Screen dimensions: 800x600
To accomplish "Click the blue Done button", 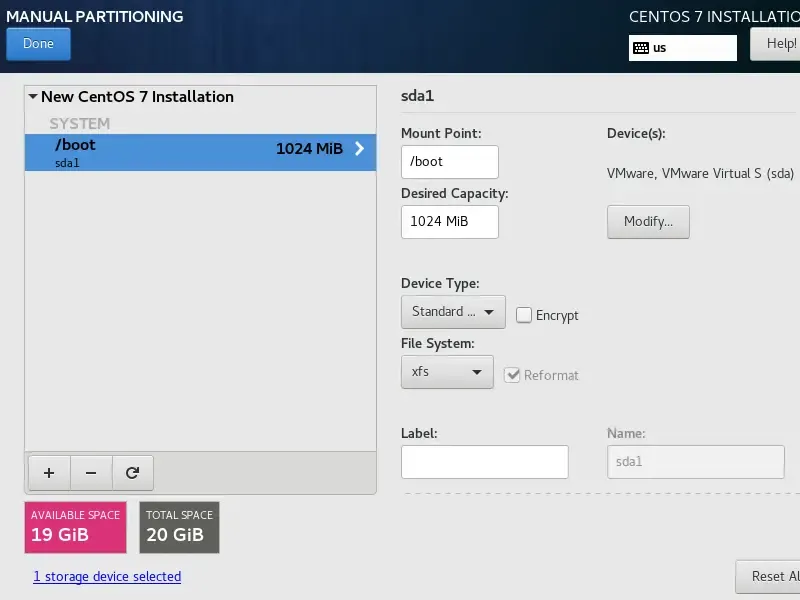I will pyautogui.click(x=38, y=44).
